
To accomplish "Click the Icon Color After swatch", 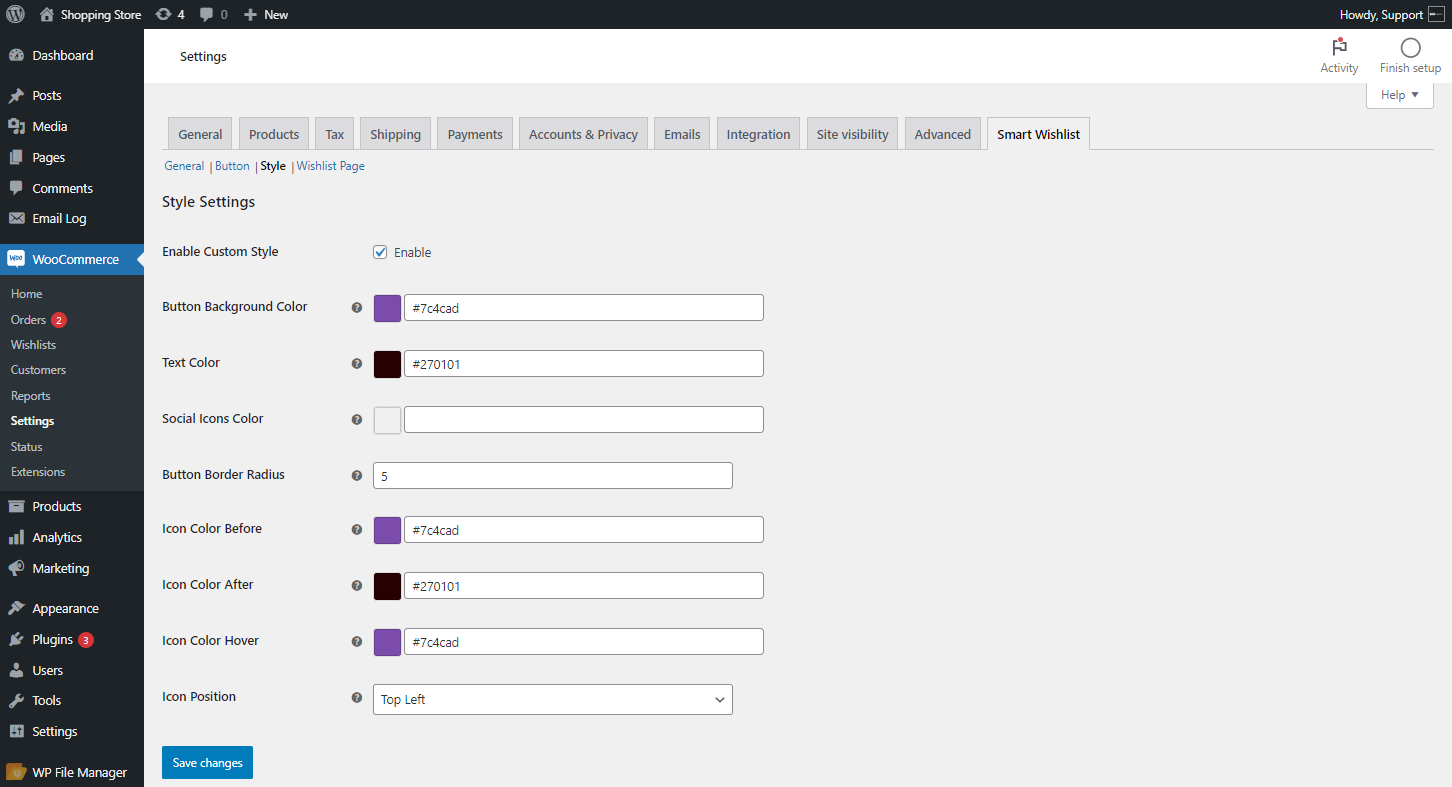I will 387,586.
